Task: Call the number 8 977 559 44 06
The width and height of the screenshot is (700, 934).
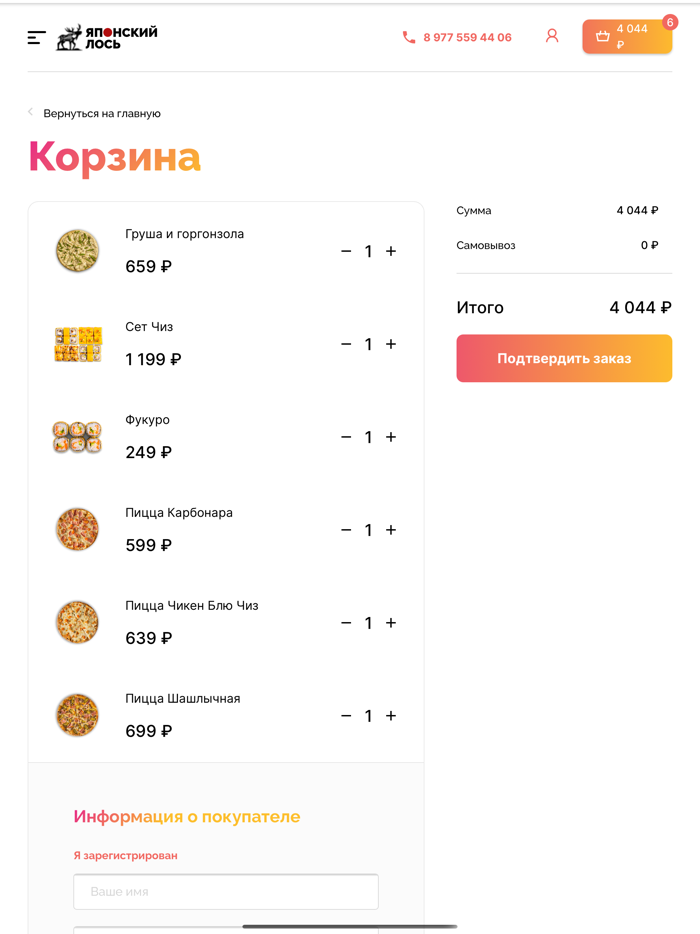Action: coord(467,37)
